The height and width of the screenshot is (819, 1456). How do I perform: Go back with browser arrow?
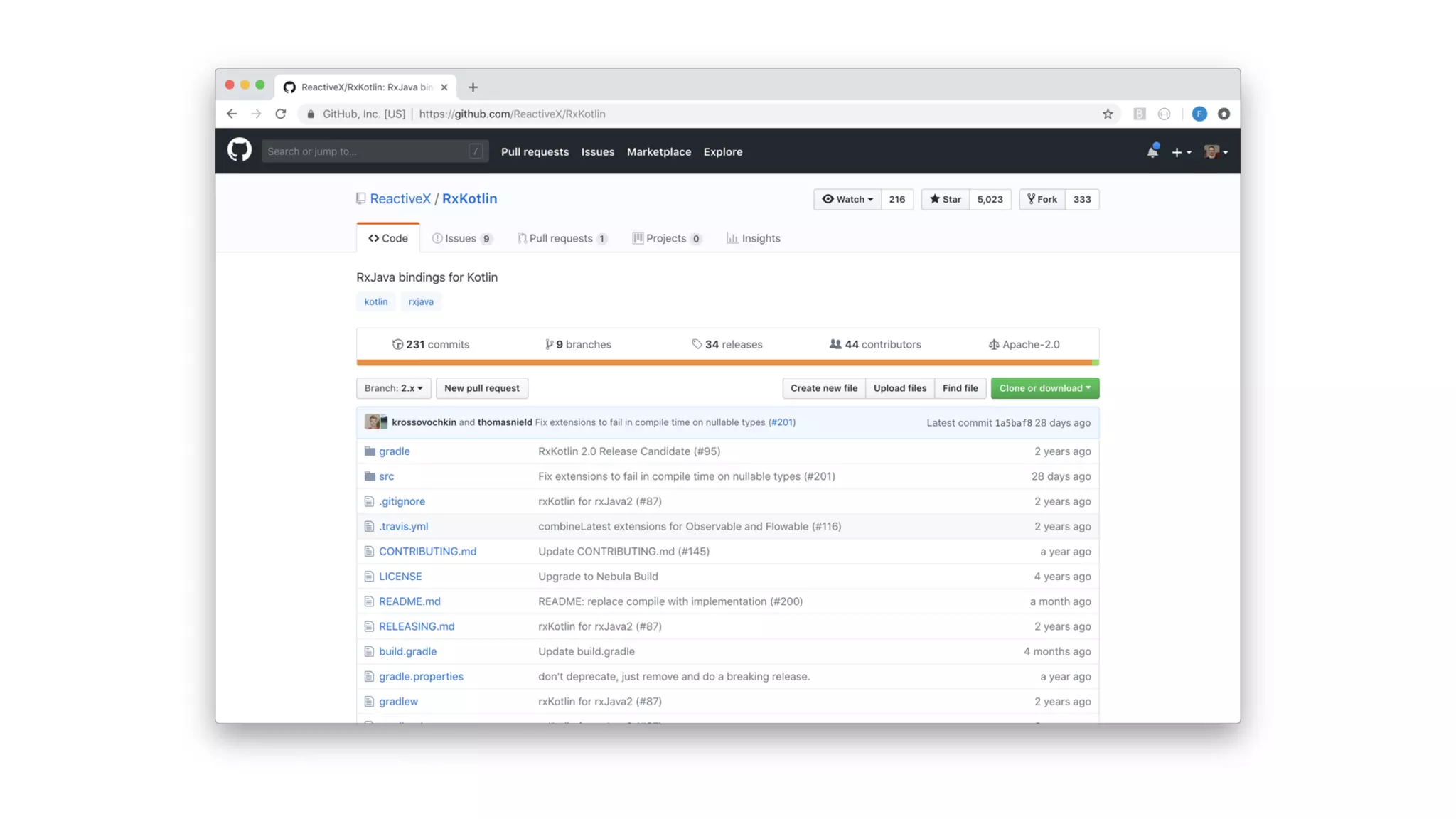232,114
